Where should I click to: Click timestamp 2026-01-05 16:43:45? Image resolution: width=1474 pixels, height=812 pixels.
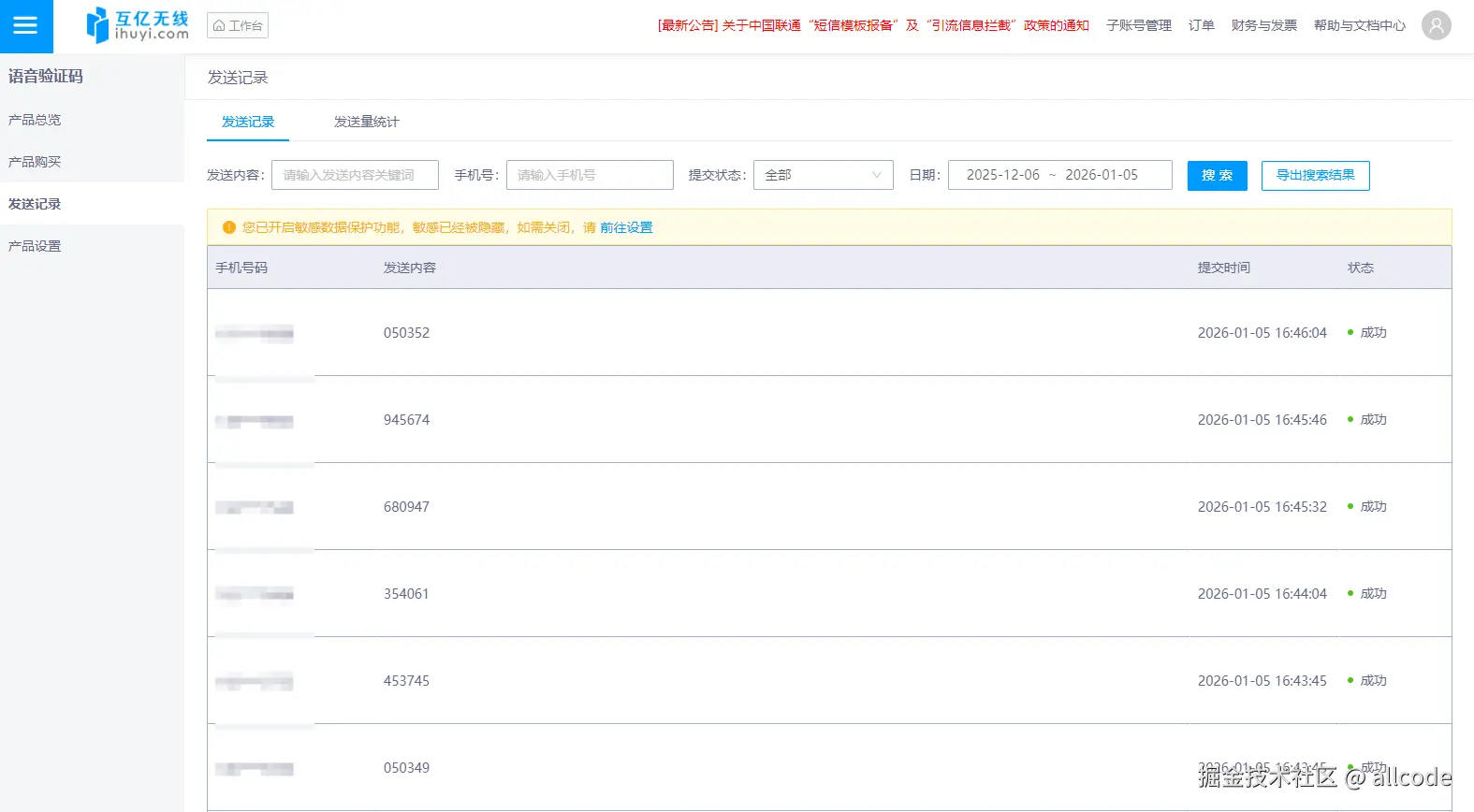coord(1262,681)
